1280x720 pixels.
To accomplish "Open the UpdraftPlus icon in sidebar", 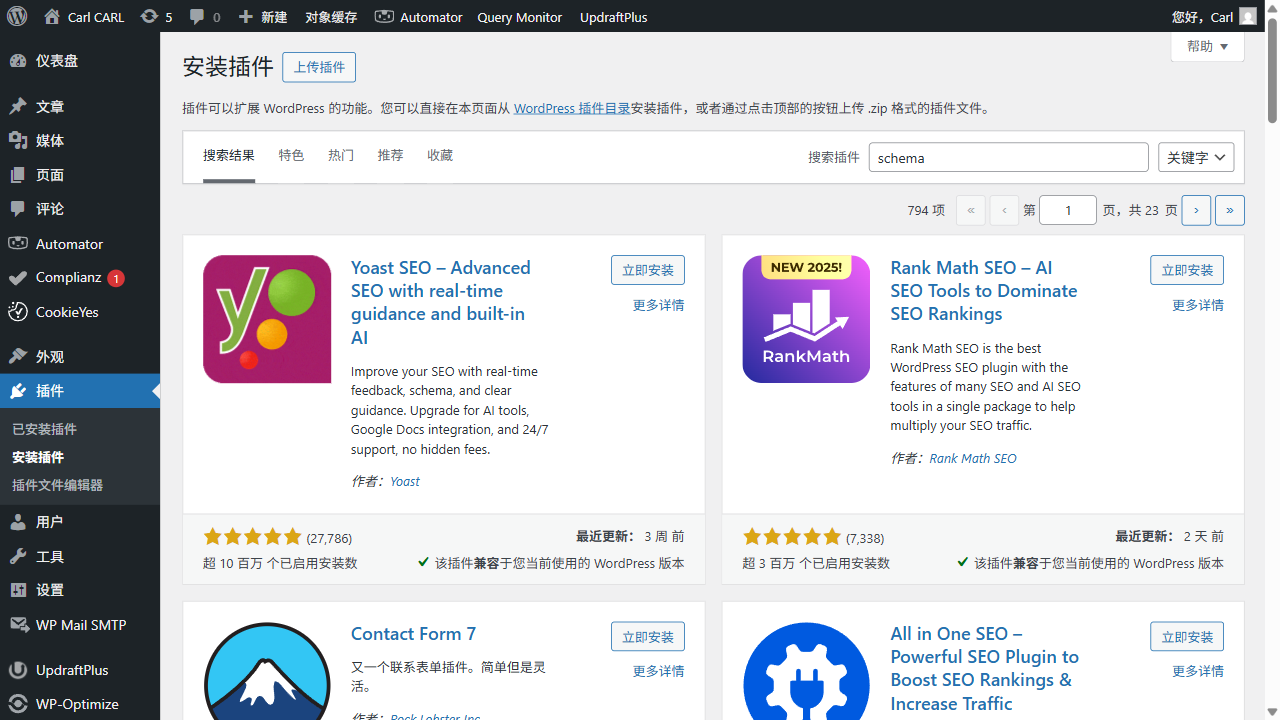I will click(17, 669).
